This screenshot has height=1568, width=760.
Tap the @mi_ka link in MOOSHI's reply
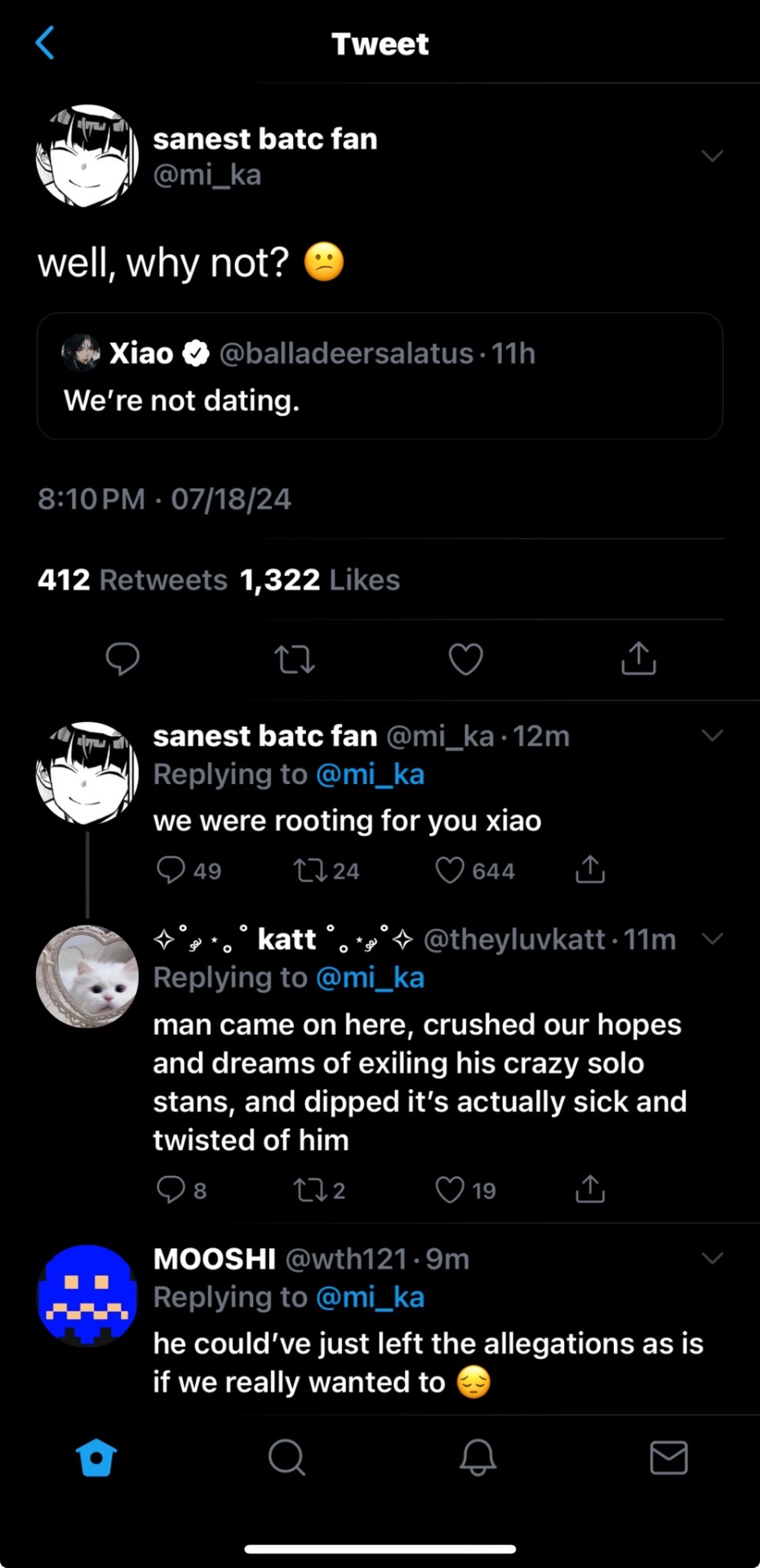[370, 1297]
